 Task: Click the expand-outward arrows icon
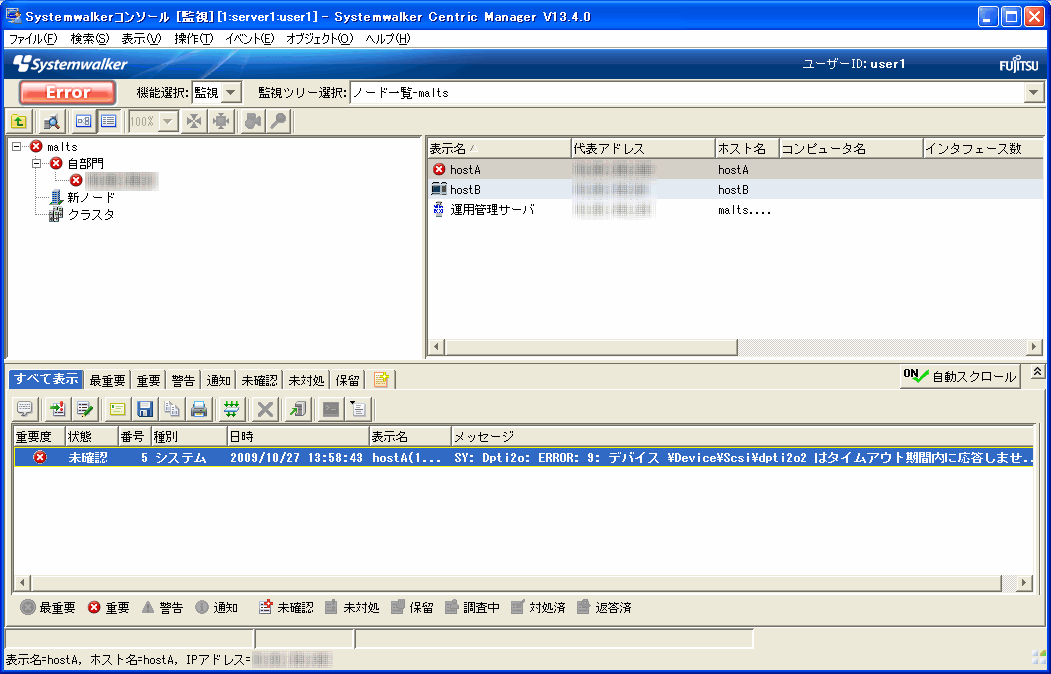coord(221,121)
